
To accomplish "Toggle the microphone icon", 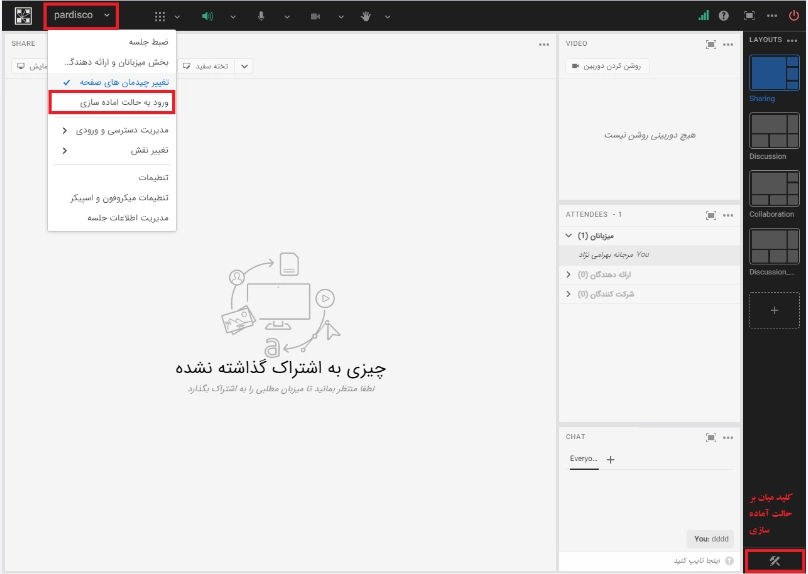I will [261, 16].
